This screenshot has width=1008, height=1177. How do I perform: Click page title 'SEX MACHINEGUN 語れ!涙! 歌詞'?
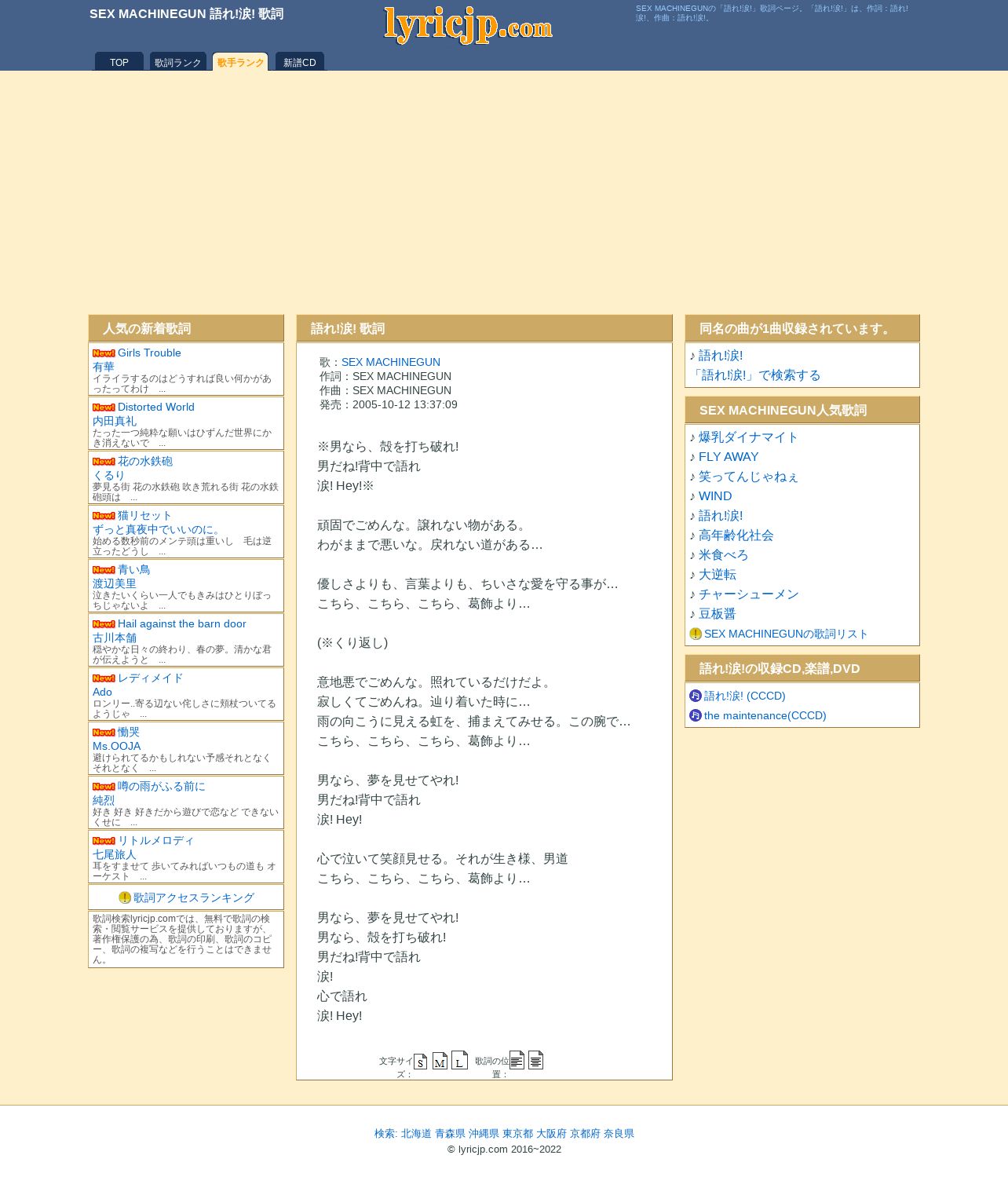186,14
